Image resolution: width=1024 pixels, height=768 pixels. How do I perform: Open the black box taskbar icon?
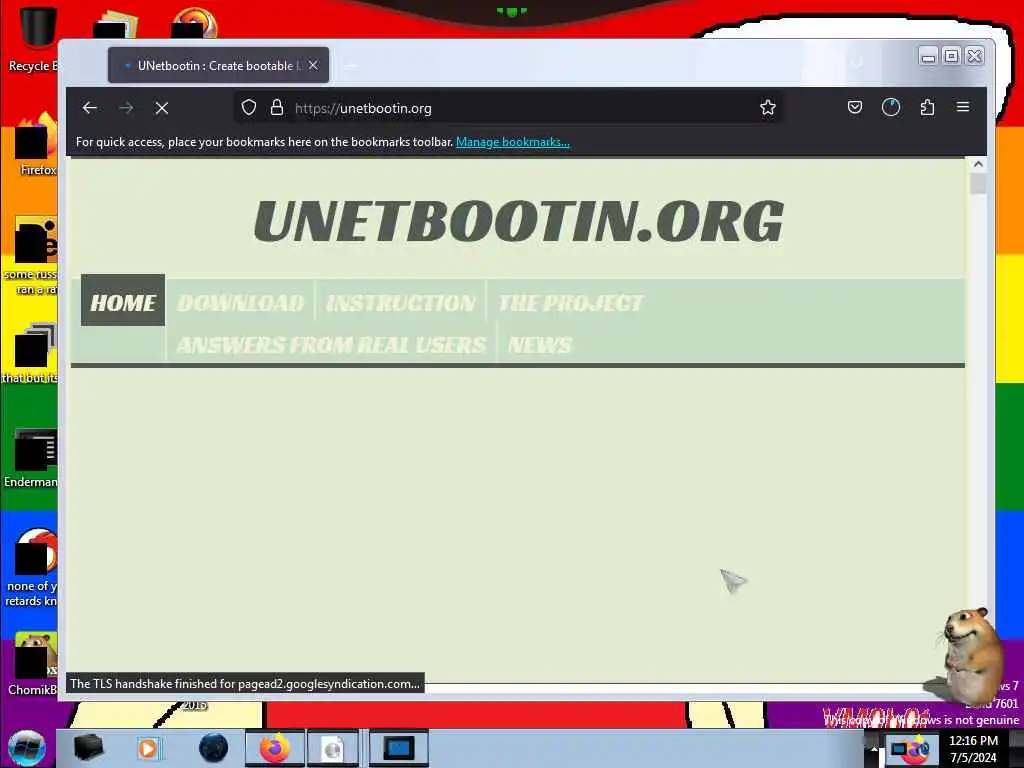pos(88,748)
